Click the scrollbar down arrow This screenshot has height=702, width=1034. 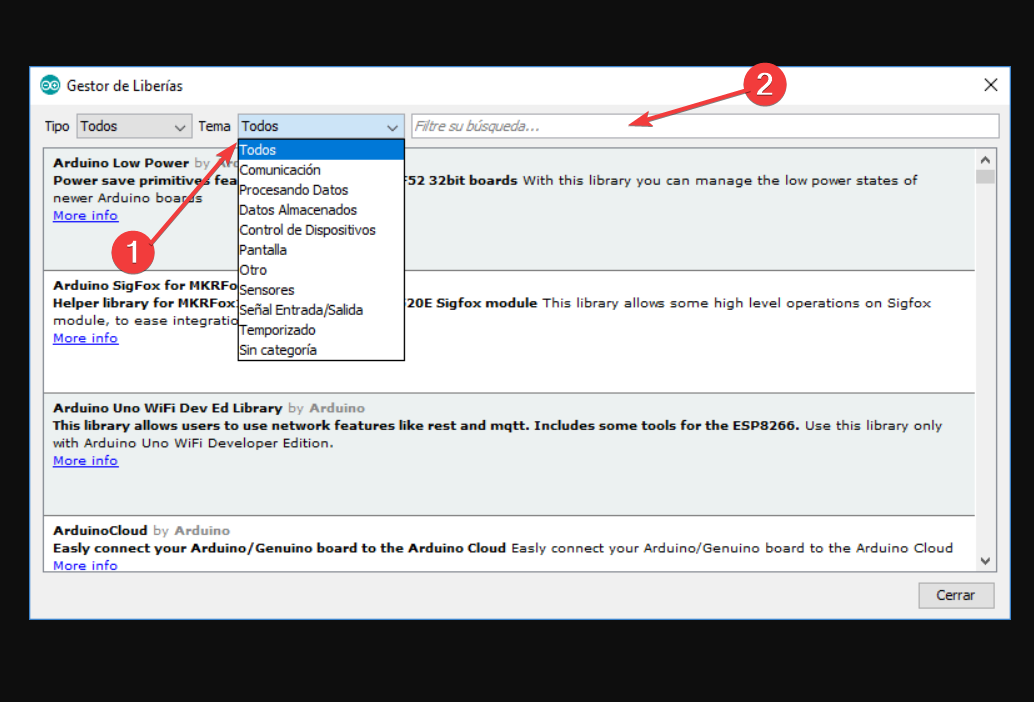985,561
